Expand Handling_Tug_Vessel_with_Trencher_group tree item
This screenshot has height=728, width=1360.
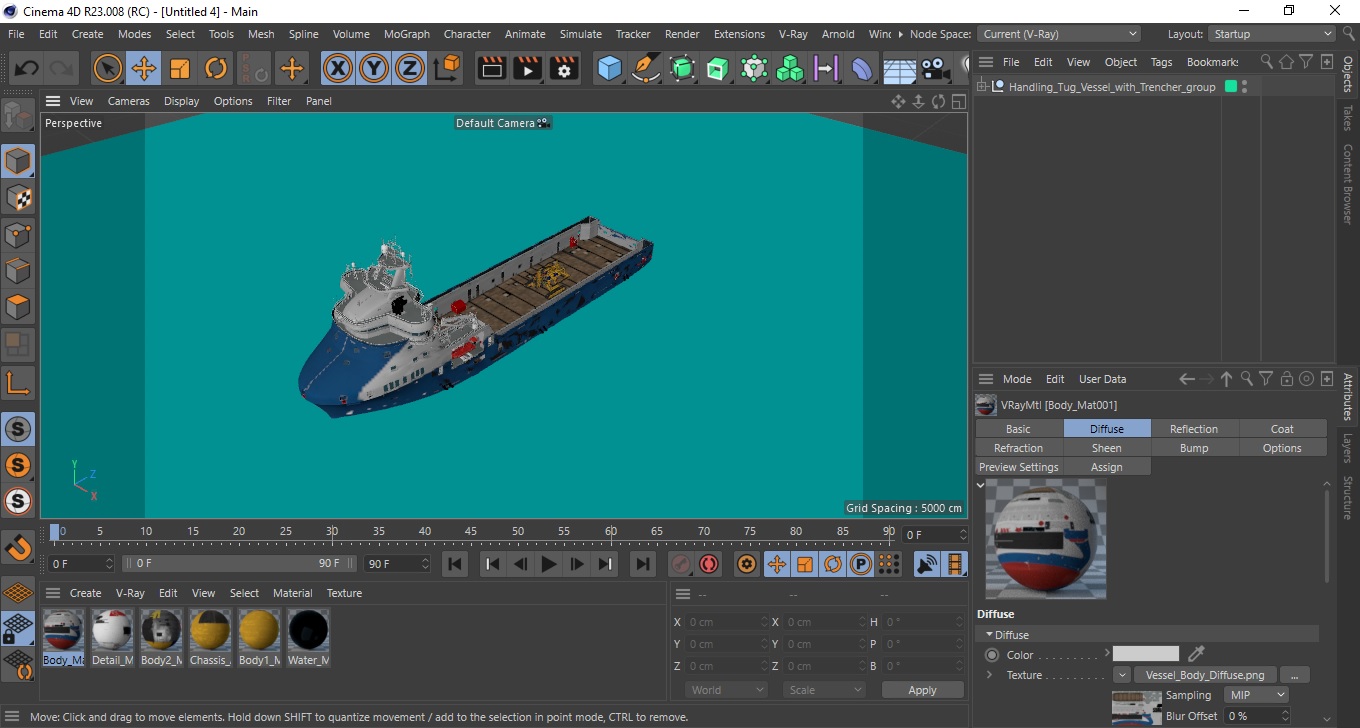(982, 87)
